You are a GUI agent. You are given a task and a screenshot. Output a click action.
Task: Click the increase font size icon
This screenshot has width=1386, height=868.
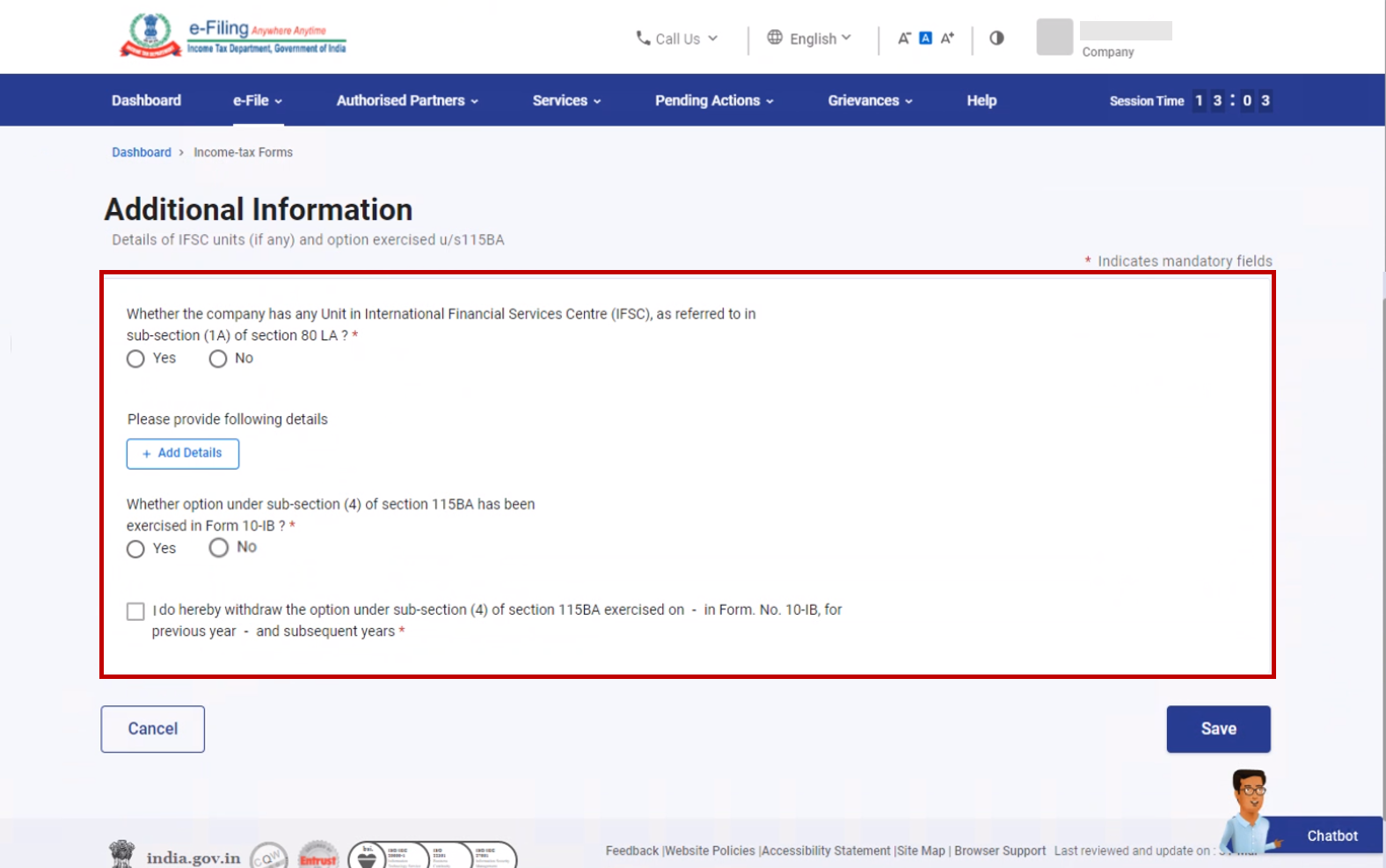(x=947, y=38)
